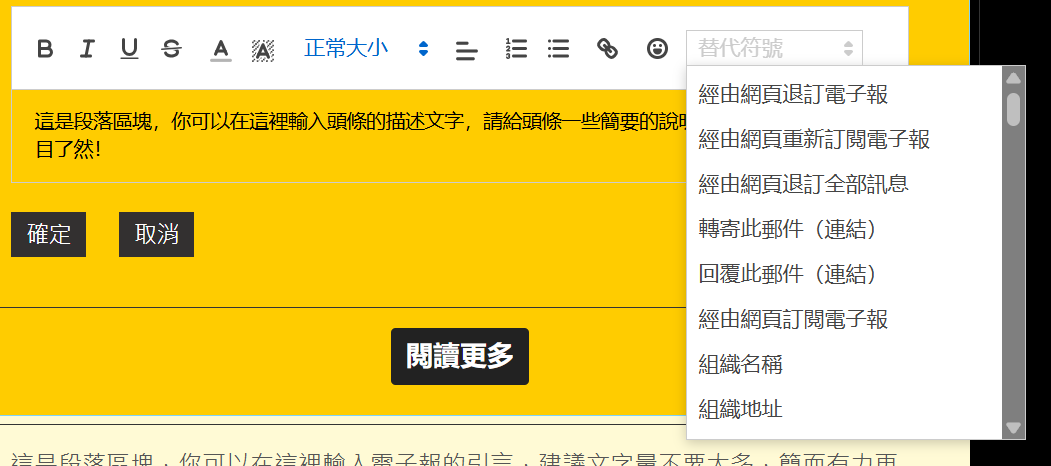Select 經由網頁退訂電子報 from the list
Image resolution: width=1051 pixels, height=466 pixels.
pos(793,95)
